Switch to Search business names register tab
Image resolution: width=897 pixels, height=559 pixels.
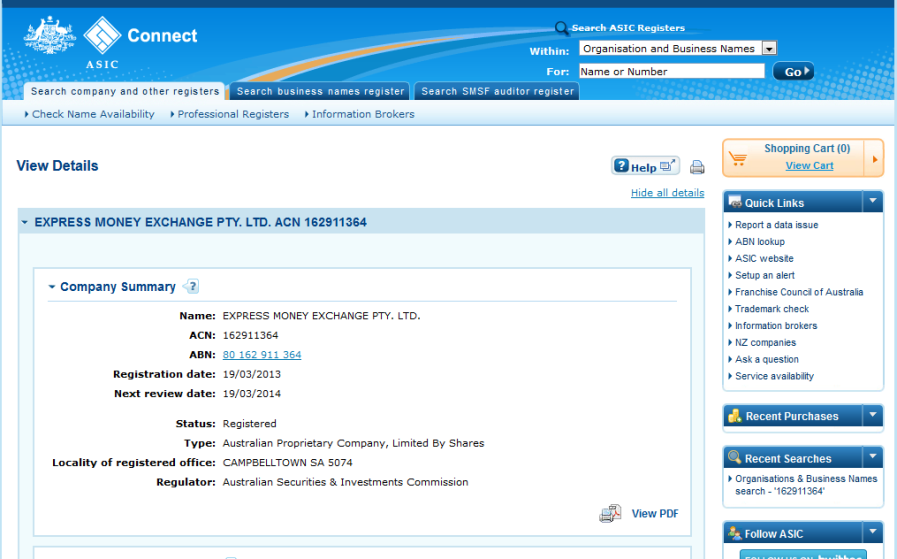[x=320, y=91]
